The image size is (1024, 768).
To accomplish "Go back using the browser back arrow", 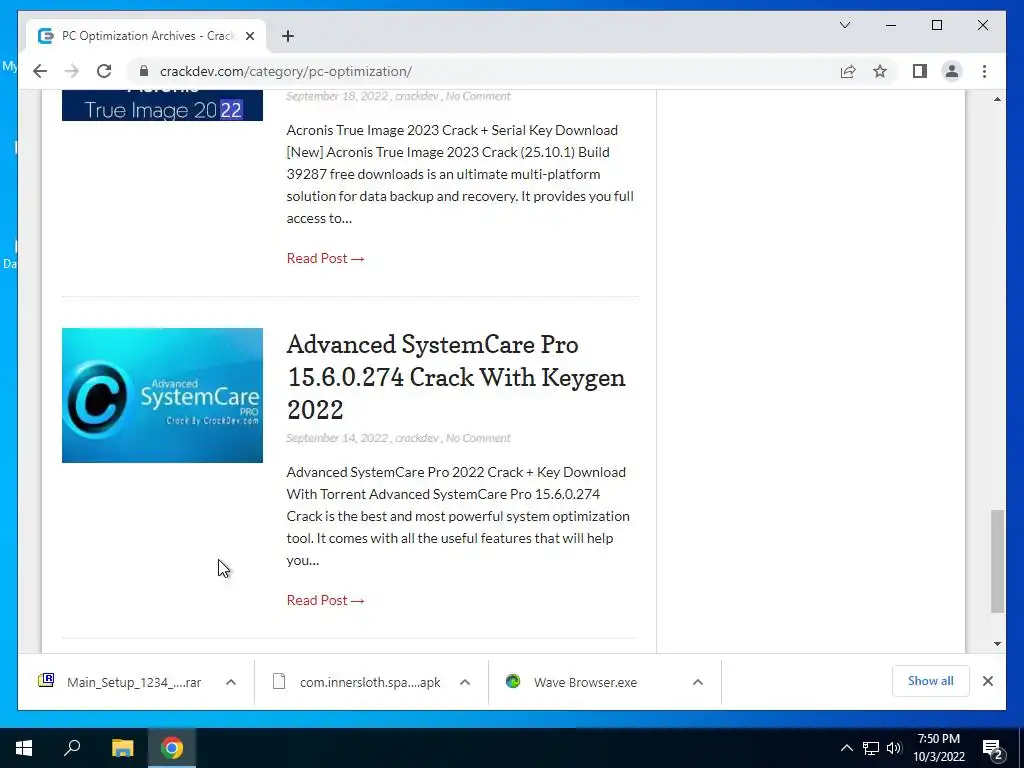I will click(40, 71).
